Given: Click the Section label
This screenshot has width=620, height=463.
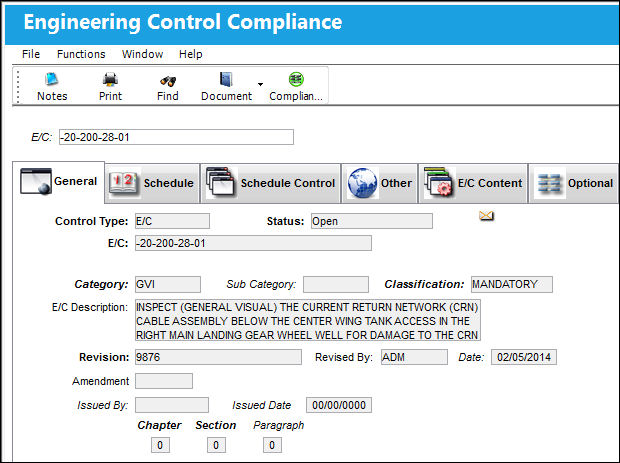Looking at the screenshot, I should point(215,425).
